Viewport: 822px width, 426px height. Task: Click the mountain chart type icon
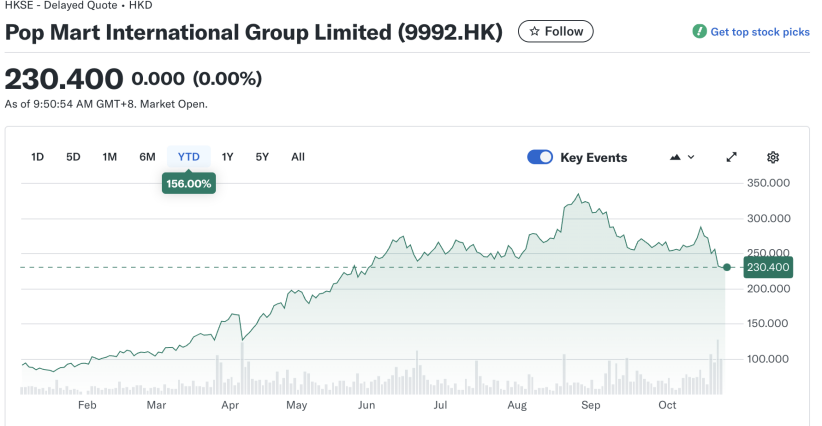click(x=675, y=157)
